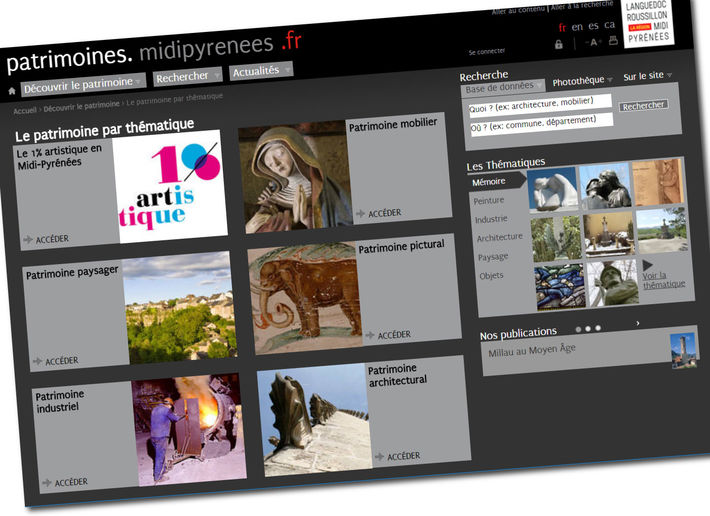Screen dimensions: 710x516
Task: Click Millau au Moyen Âge publication title
Action: click(532, 350)
